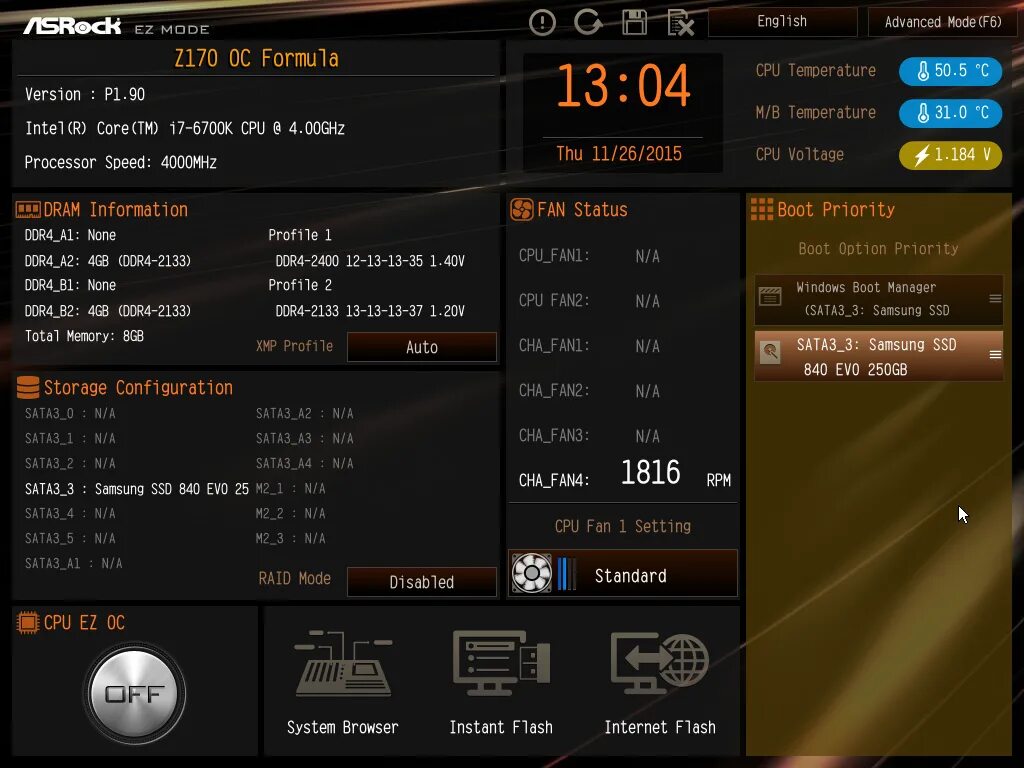Screen dimensions: 1024x768
Task: Click the DRAM Information memory icon
Action: coord(27,210)
